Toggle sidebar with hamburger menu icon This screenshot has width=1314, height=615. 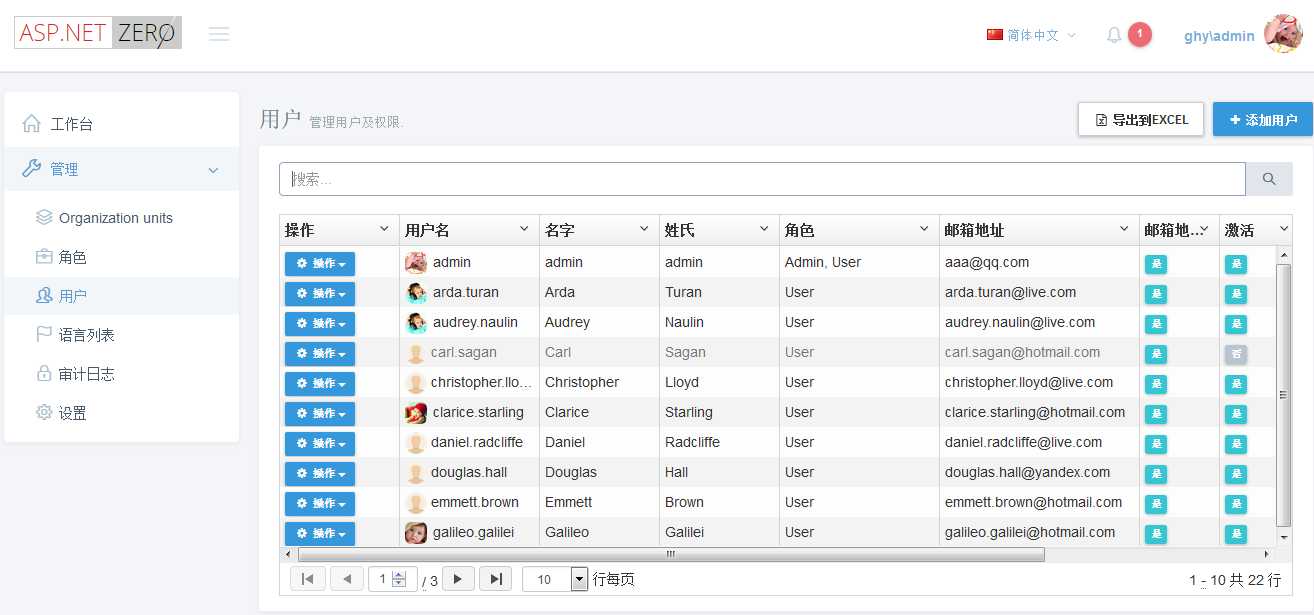219,34
